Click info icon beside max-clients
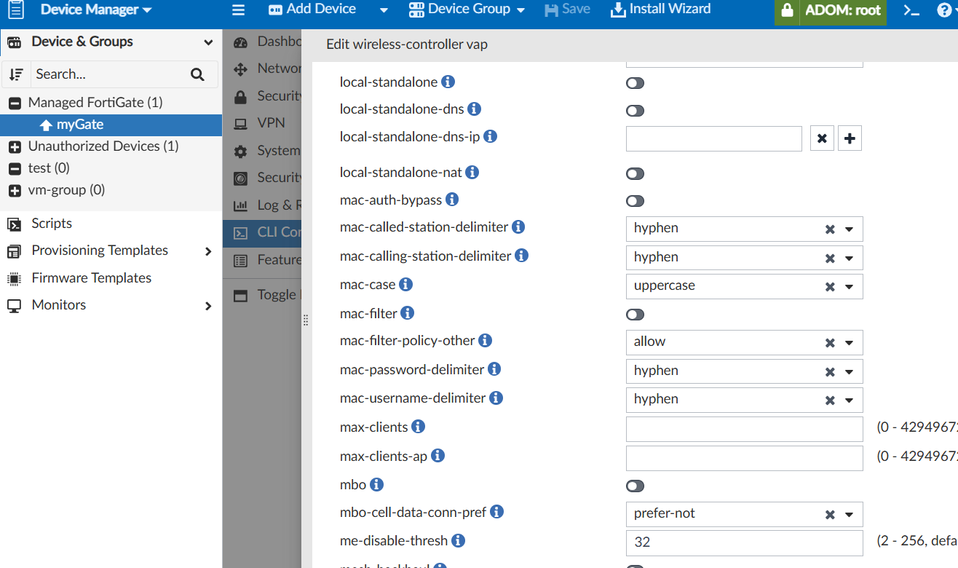Image resolution: width=958 pixels, height=568 pixels. coord(418,427)
